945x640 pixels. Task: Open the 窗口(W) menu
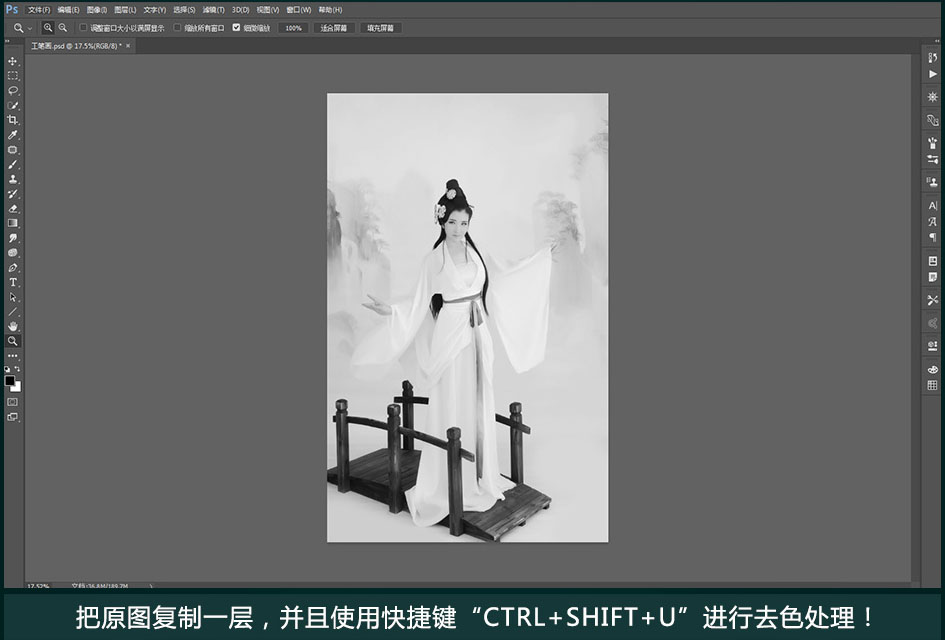[x=298, y=10]
